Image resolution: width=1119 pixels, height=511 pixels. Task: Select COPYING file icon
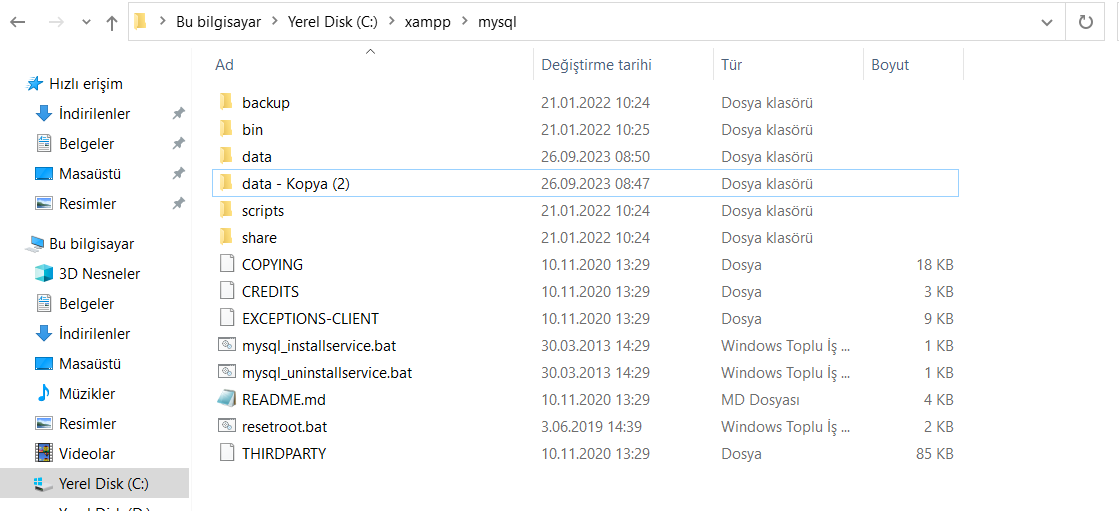coord(226,264)
